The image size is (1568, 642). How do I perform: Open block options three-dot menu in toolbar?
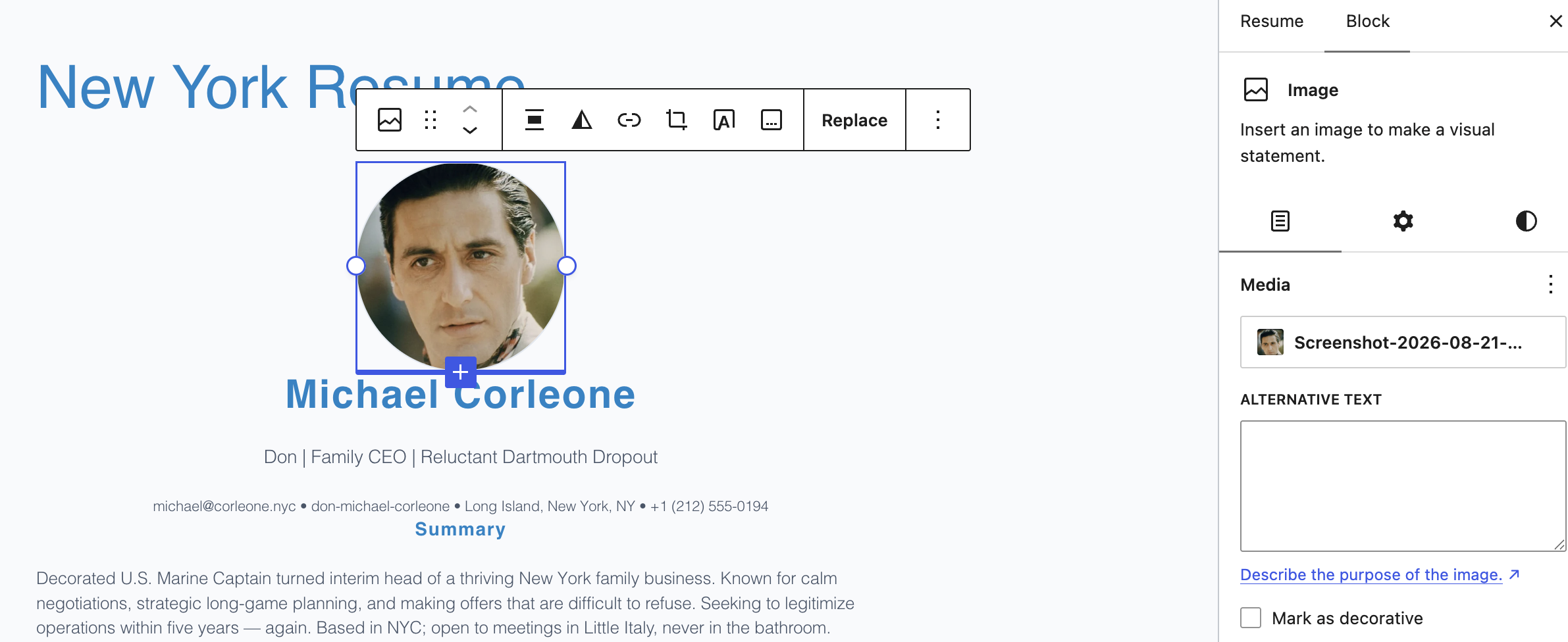pyautogui.click(x=938, y=120)
